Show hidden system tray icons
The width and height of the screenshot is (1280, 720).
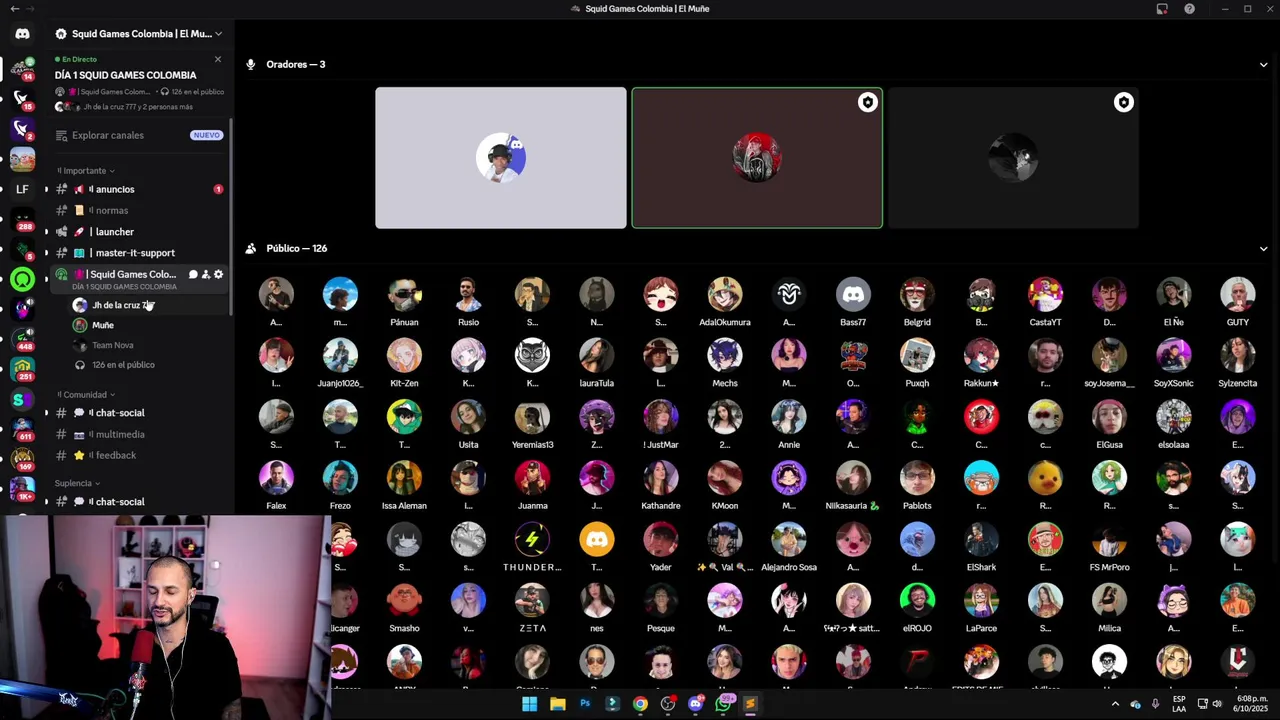[x=1115, y=704]
